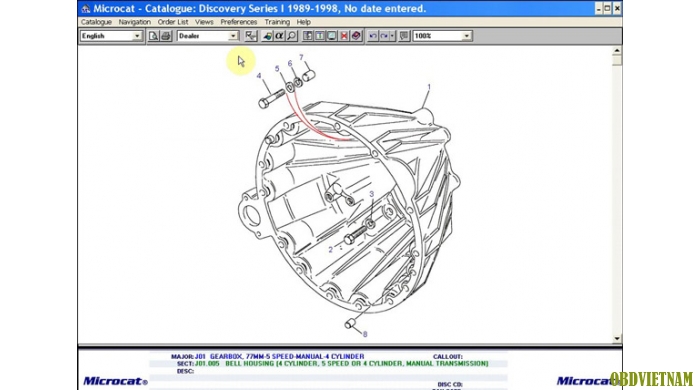Click the red X toolbar icon
Screen dimensions: 700x390
pos(344,36)
